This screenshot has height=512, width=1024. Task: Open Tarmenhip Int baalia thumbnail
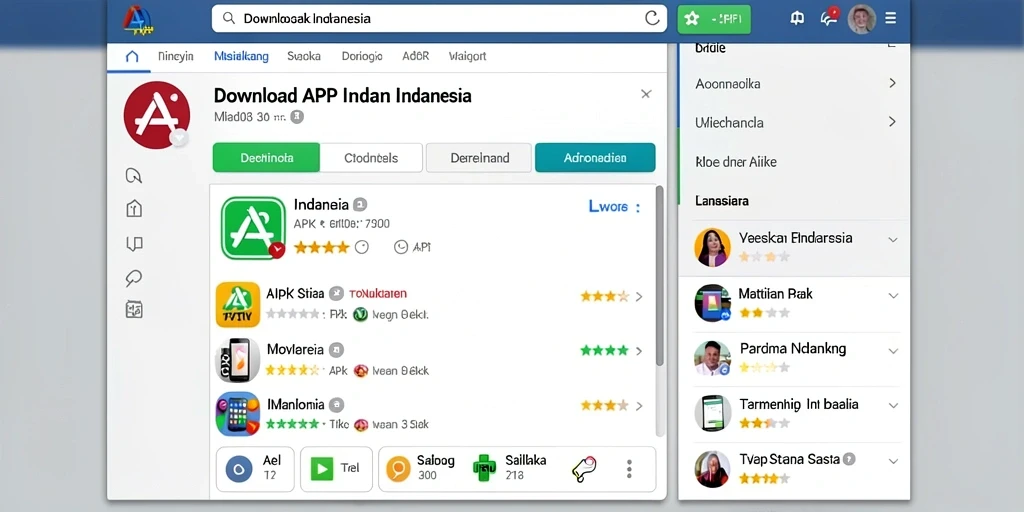(x=712, y=413)
